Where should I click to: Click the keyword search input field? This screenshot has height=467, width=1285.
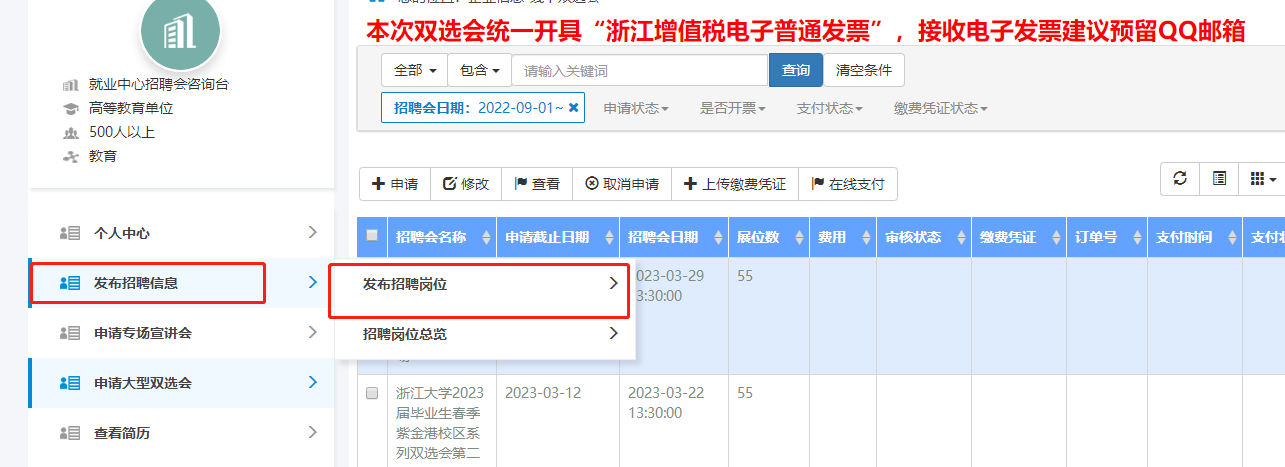pos(639,70)
